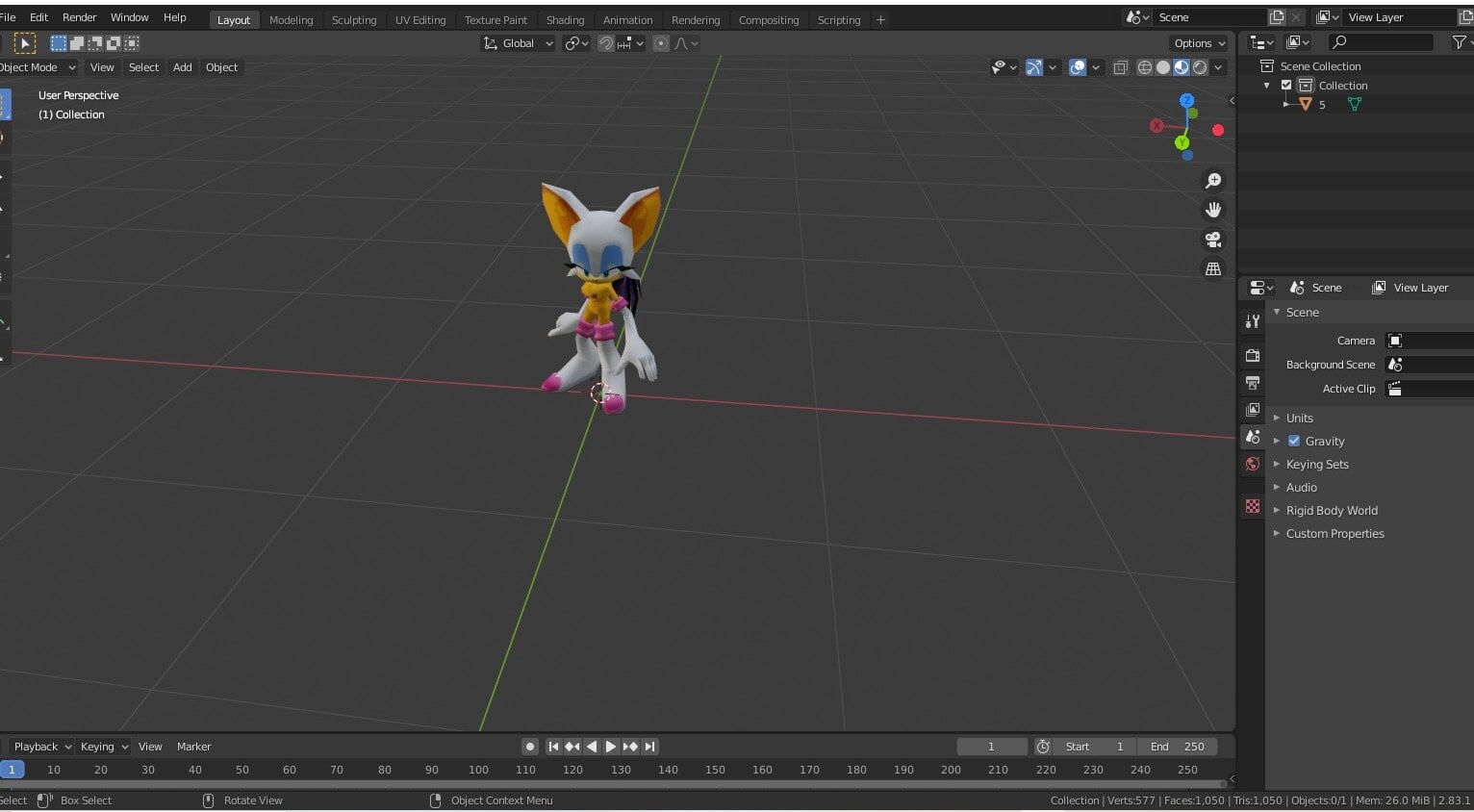Toggle camera view icon
Screen dimensions: 1474x812
click(x=1213, y=240)
